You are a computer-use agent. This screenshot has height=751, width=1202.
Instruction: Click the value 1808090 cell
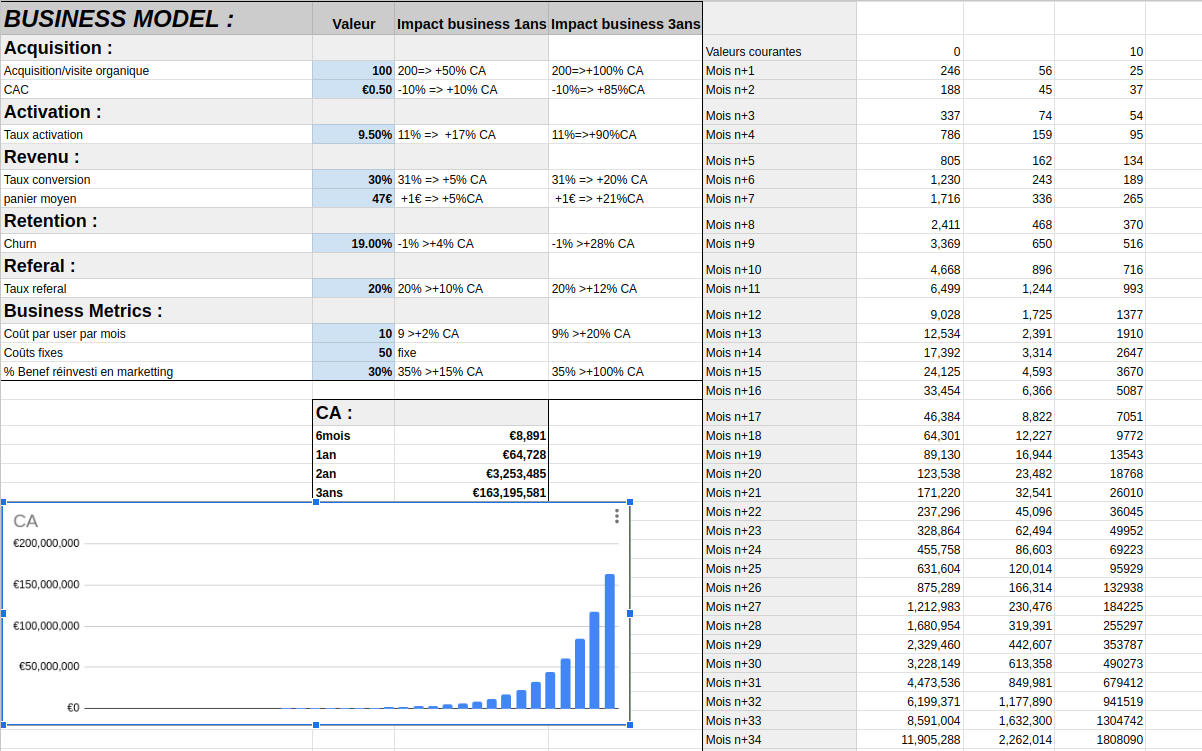[1100, 740]
